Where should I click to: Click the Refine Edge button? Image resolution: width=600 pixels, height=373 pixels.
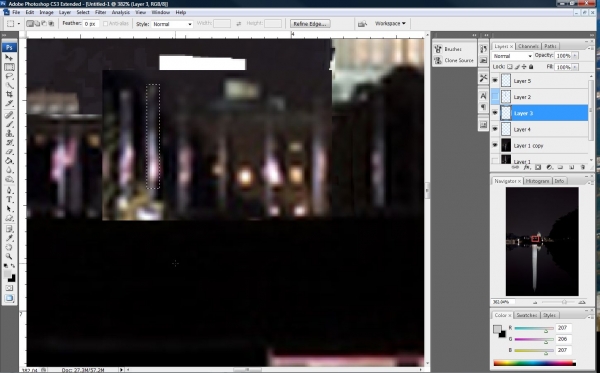tap(310, 24)
